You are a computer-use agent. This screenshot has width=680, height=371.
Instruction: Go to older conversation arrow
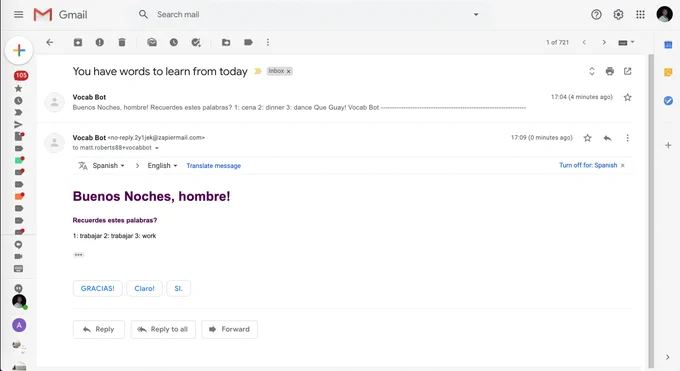[x=604, y=42]
